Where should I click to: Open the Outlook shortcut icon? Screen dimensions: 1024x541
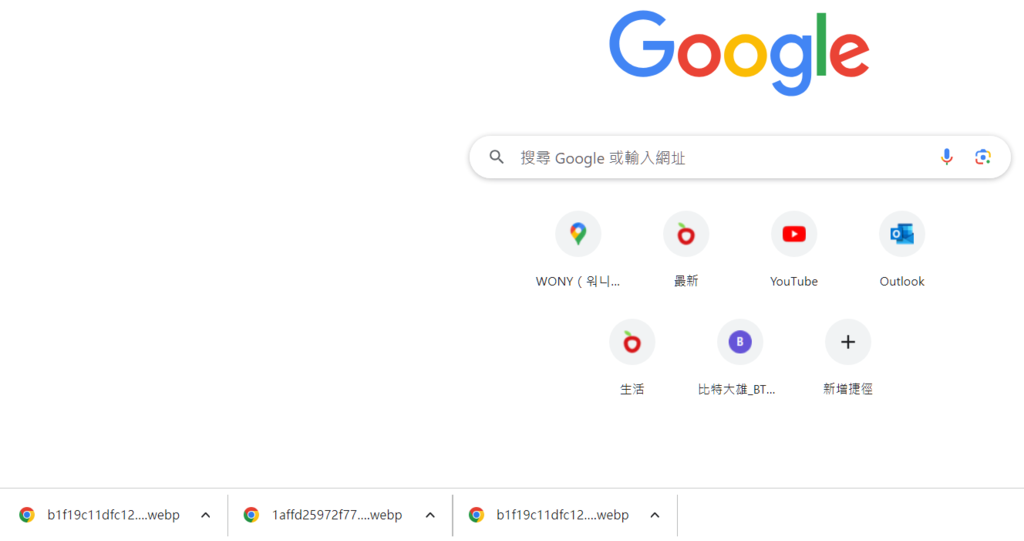pyautogui.click(x=902, y=234)
